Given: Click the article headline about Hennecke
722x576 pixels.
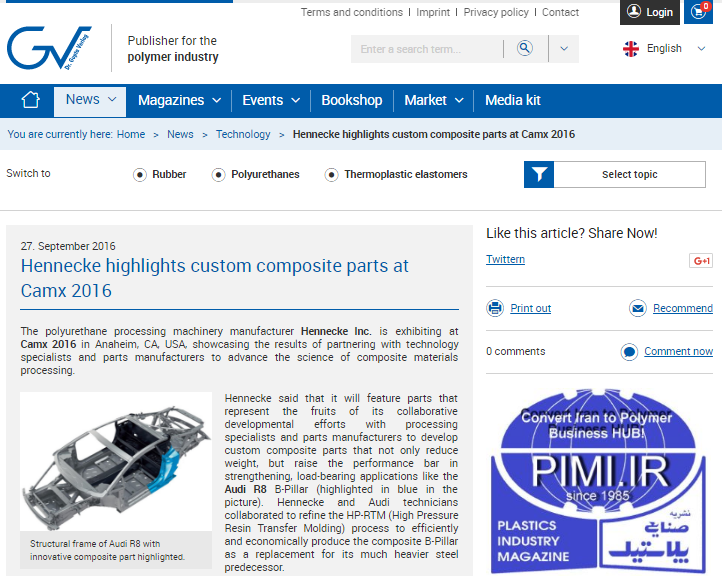Looking at the screenshot, I should click(215, 278).
